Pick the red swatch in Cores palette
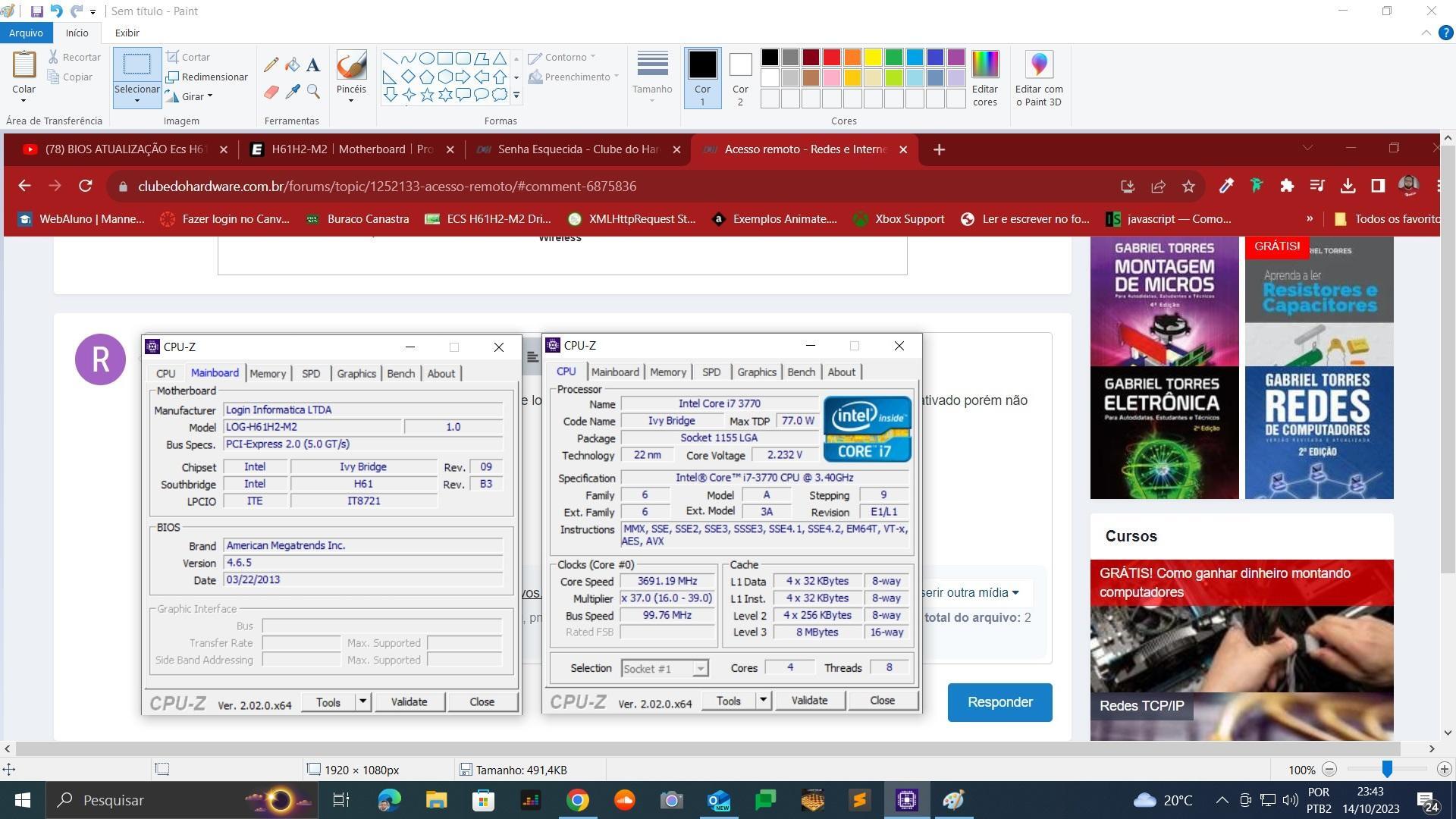The width and height of the screenshot is (1456, 819). click(832, 57)
